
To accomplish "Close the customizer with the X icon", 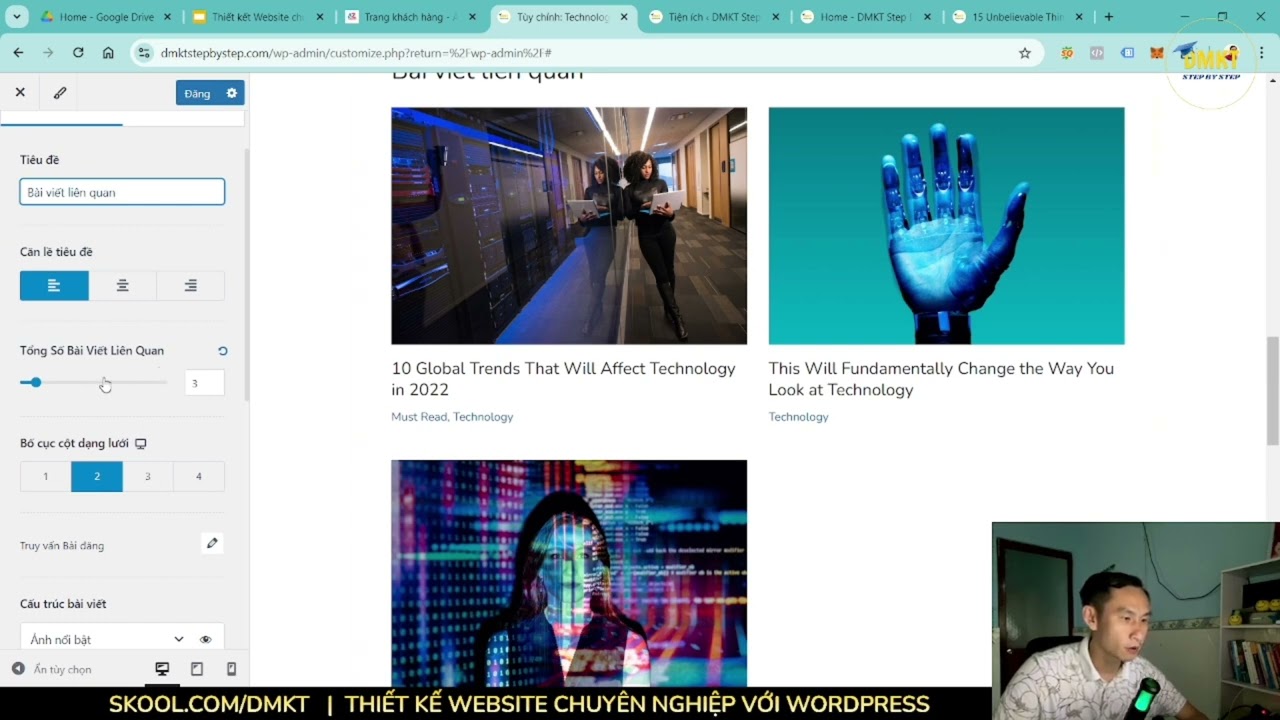I will 20,92.
